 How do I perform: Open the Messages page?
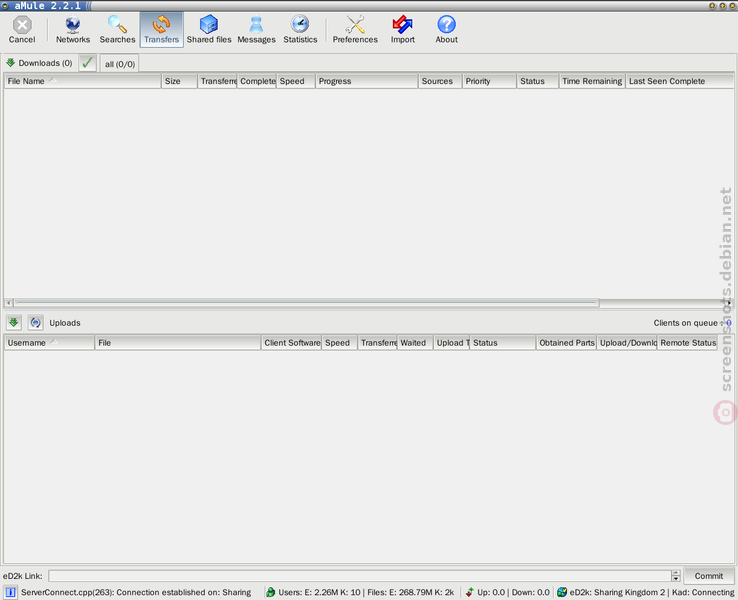coord(256,30)
